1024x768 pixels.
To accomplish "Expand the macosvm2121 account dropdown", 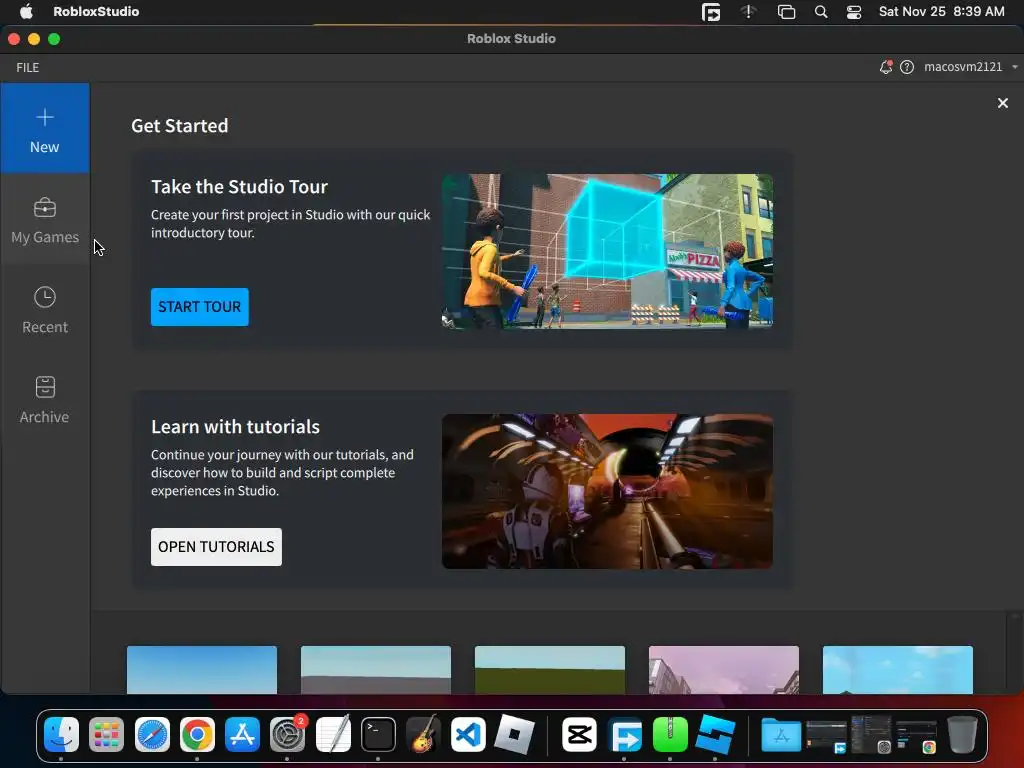I will [x=970, y=67].
